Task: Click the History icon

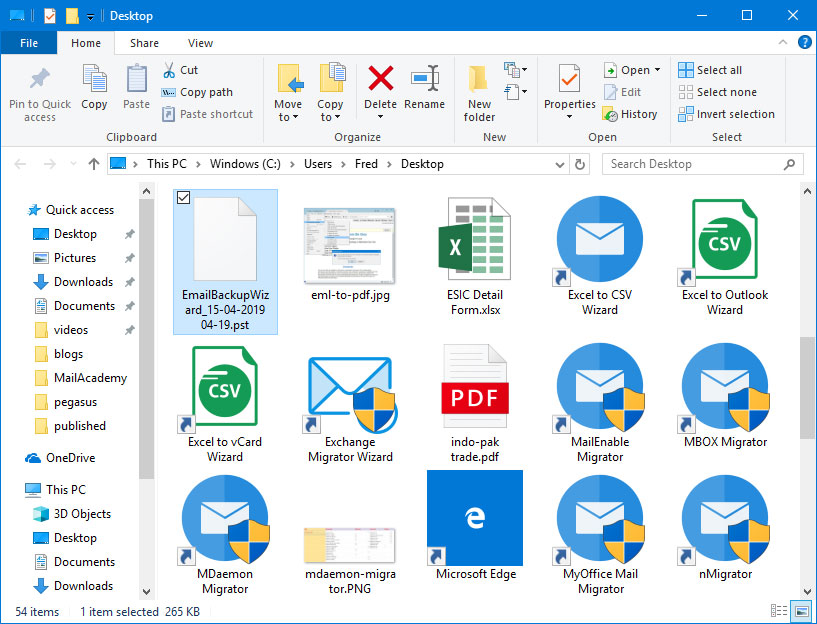Action: (x=610, y=114)
